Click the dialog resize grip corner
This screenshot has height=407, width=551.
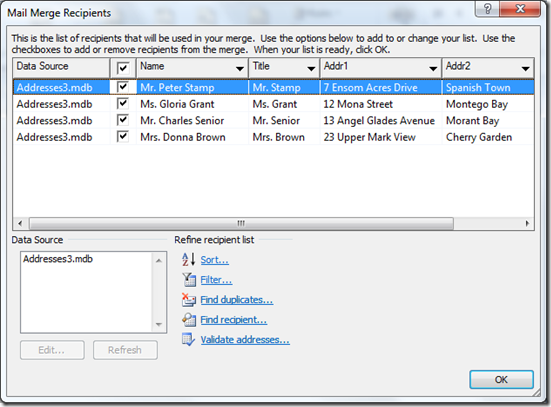537,393
